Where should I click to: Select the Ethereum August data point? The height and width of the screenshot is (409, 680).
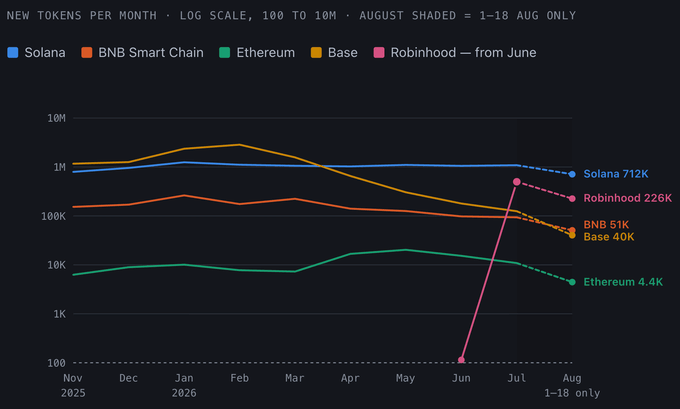click(572, 282)
